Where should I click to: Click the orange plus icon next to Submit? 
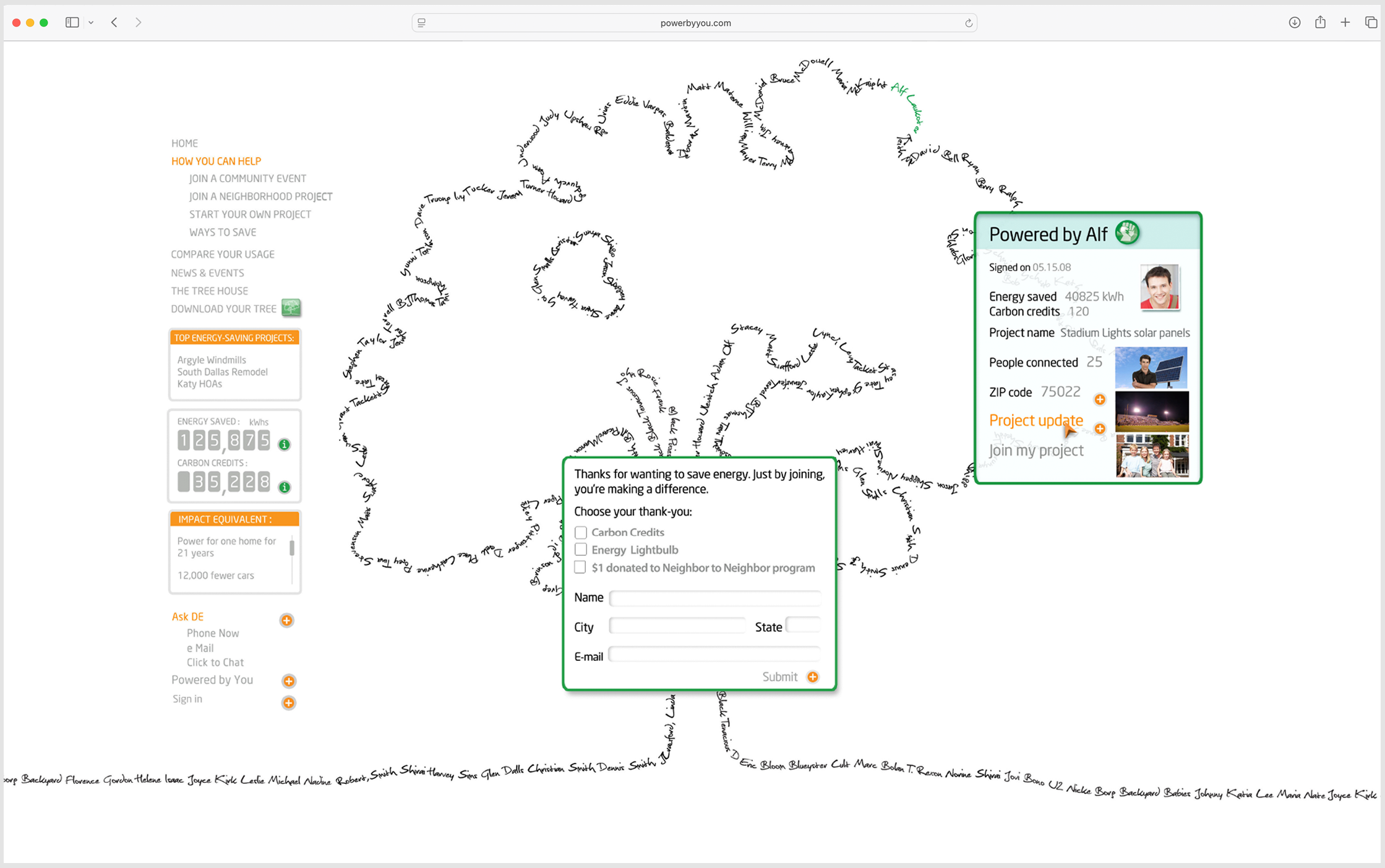pyautogui.click(x=813, y=677)
